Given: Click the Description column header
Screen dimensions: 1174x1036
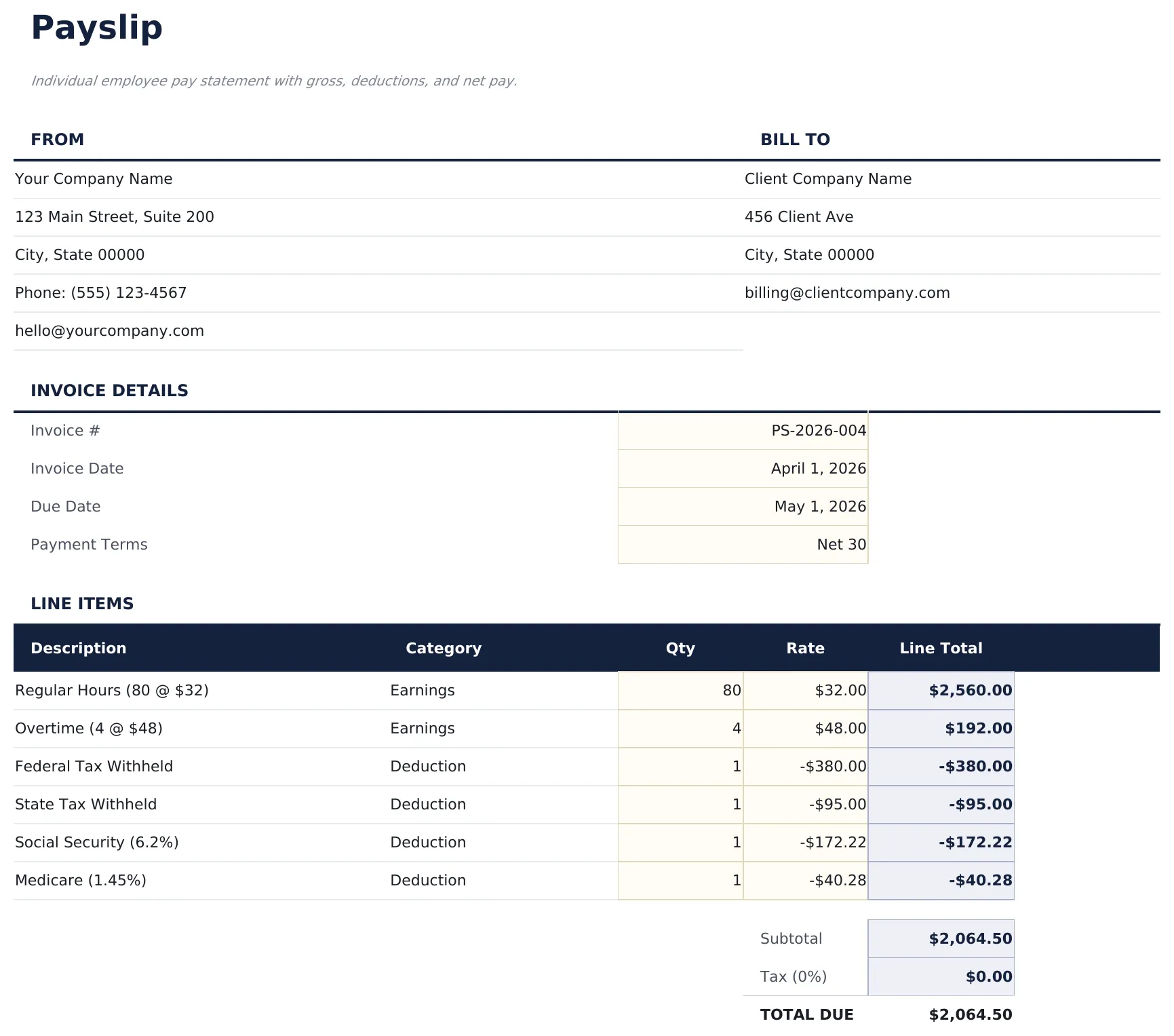Looking at the screenshot, I should point(78,648).
